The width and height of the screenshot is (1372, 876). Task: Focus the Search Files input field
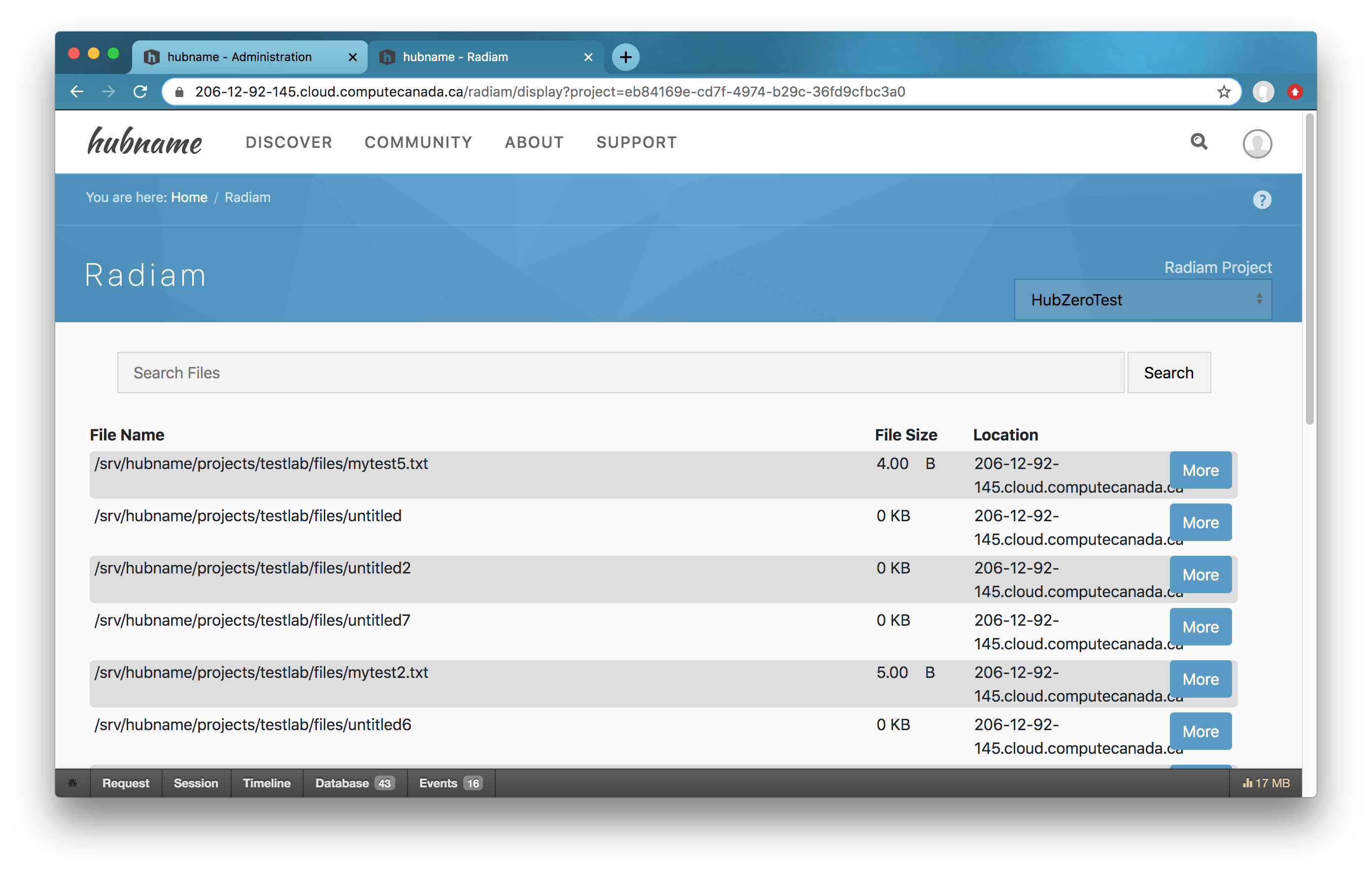620,372
